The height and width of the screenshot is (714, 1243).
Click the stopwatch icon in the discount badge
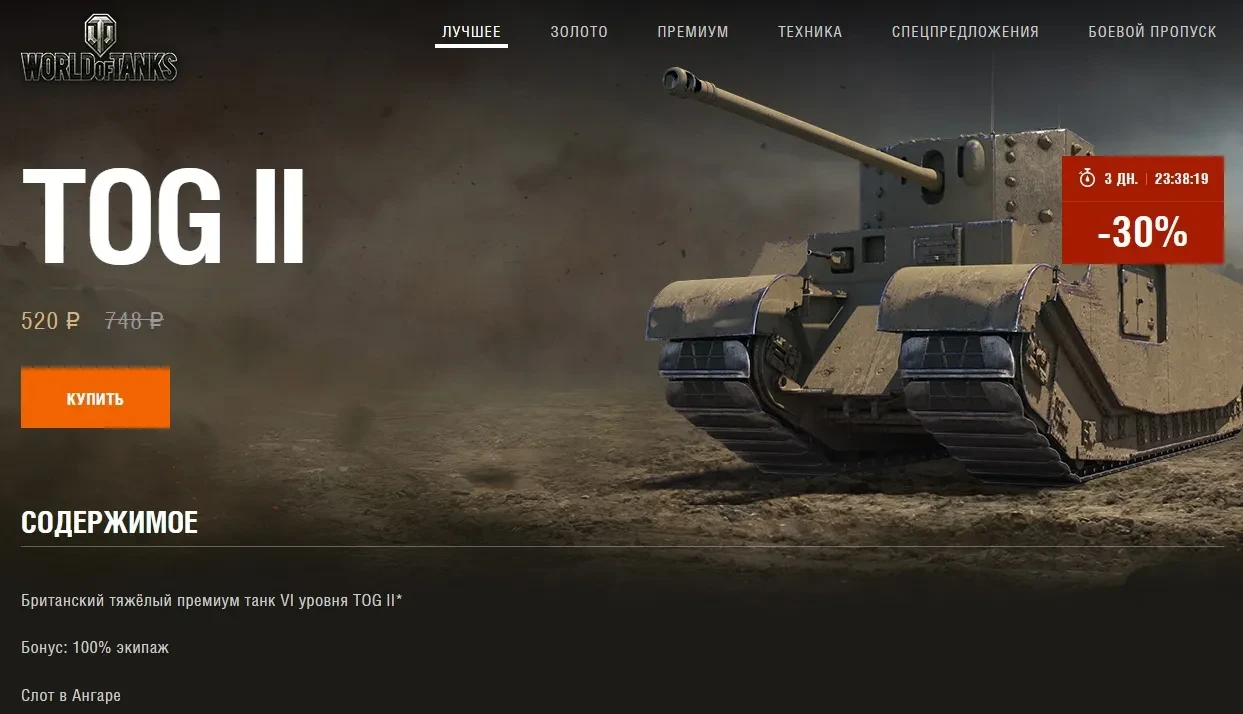[1087, 179]
